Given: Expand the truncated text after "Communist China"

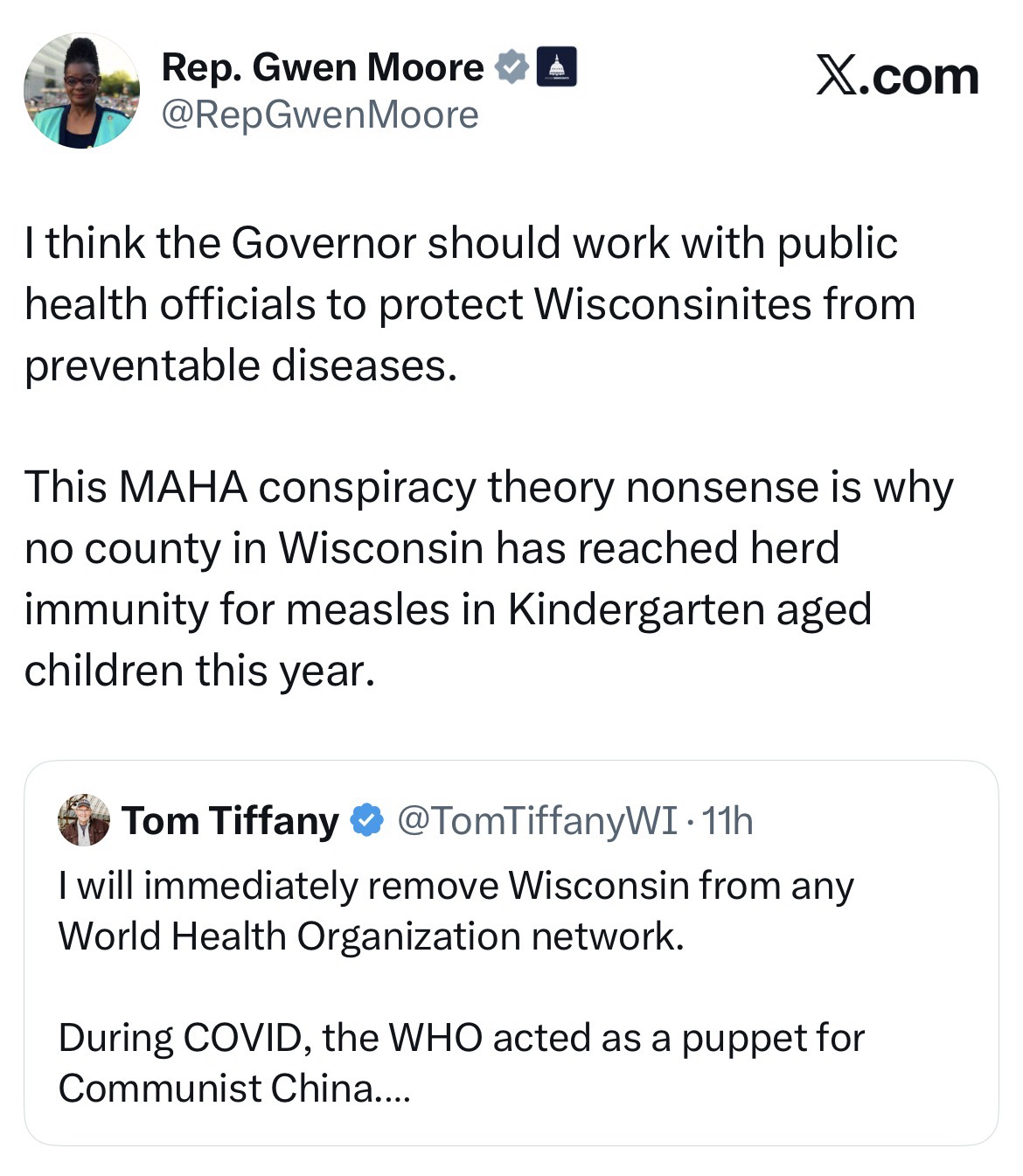Looking at the screenshot, I should coord(391,1089).
